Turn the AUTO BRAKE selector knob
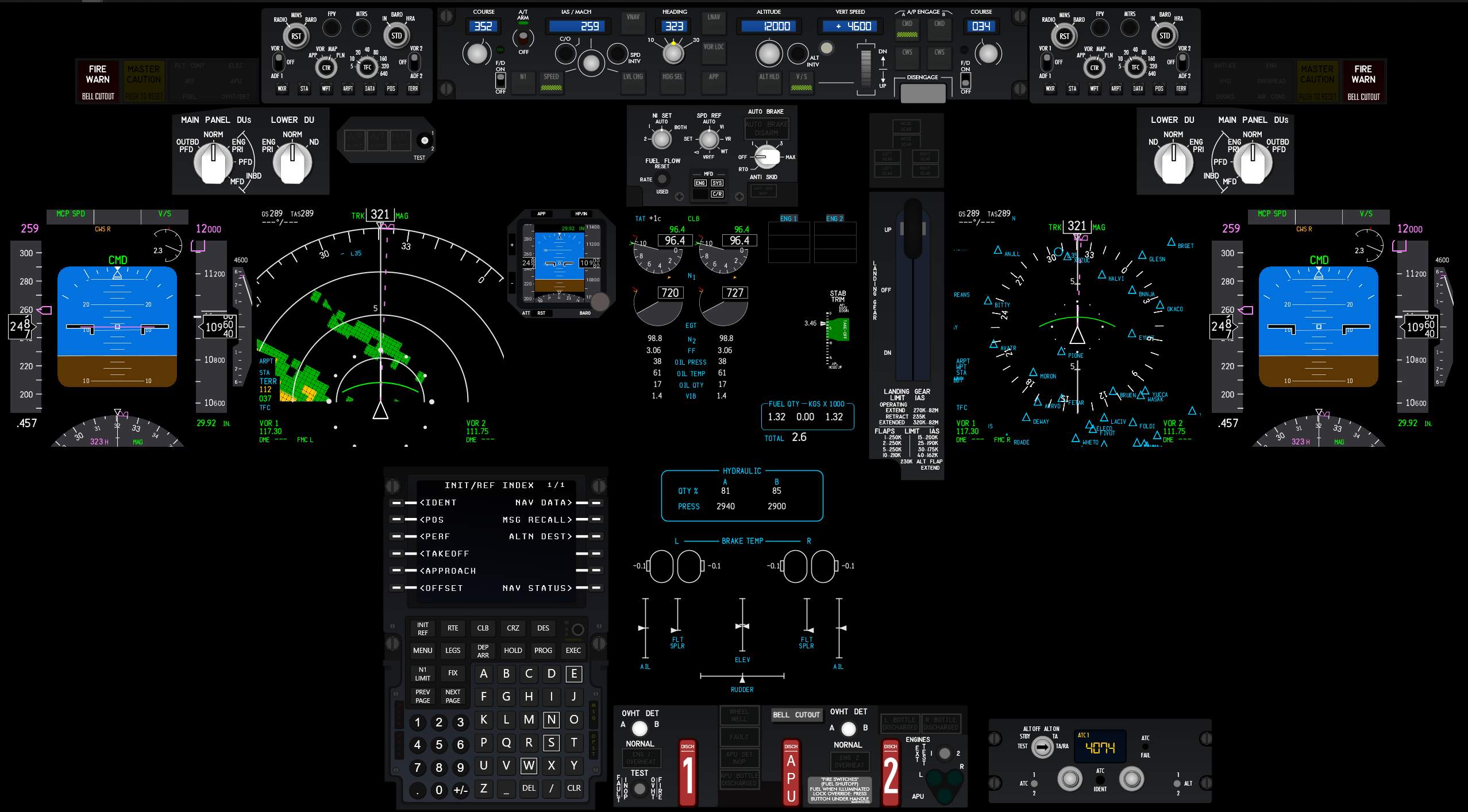Image resolution: width=1468 pixels, height=812 pixels. (x=766, y=156)
